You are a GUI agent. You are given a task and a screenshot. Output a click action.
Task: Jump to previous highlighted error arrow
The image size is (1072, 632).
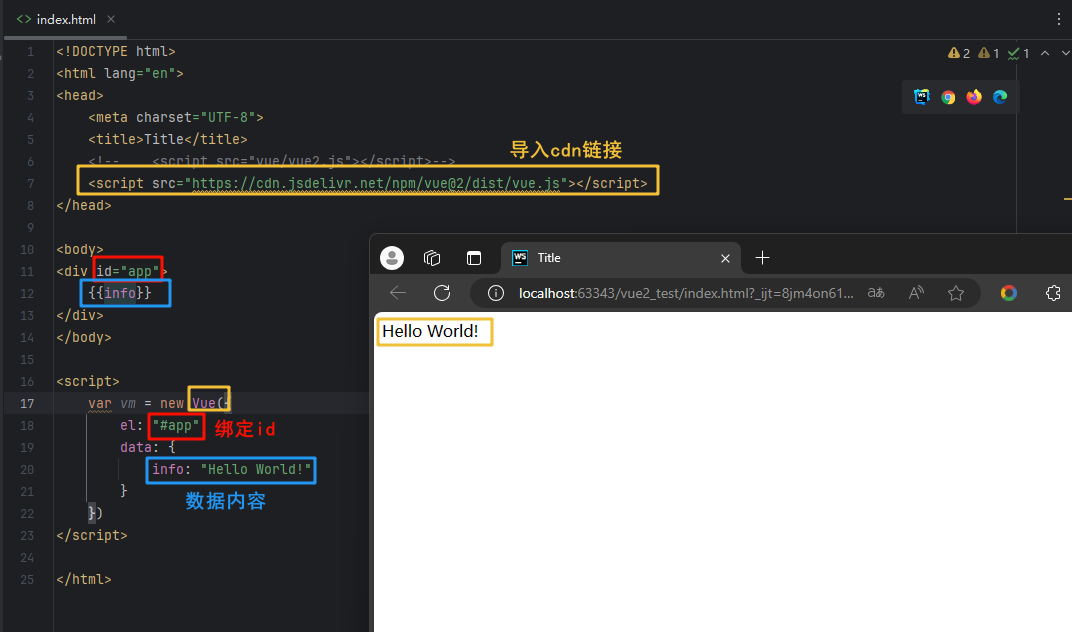tap(1045, 53)
